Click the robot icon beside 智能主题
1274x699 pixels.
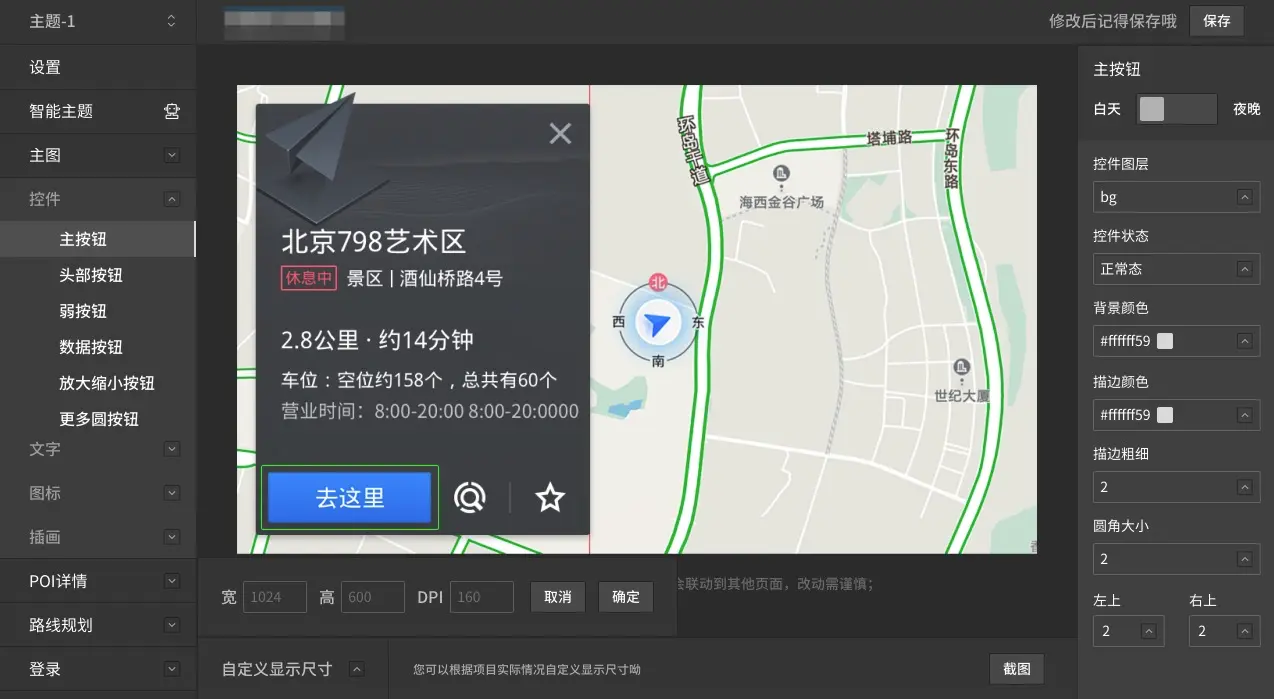(x=170, y=111)
